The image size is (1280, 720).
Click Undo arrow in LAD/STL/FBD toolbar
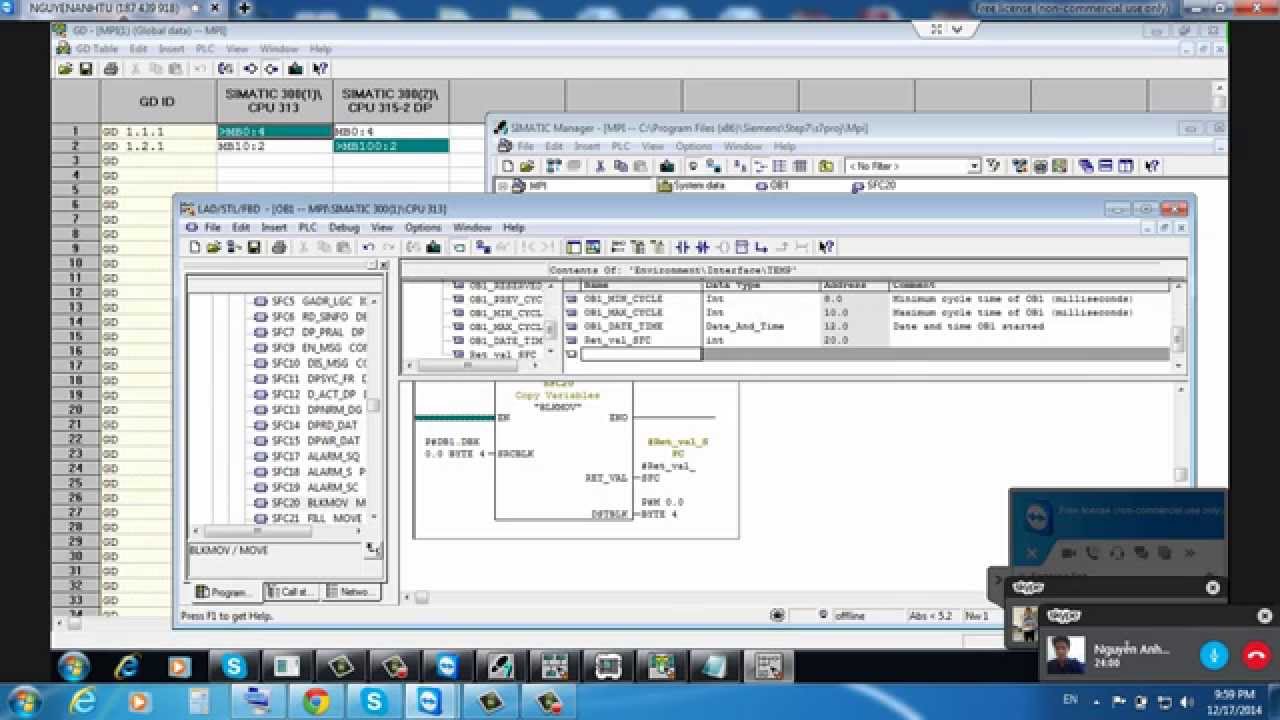click(x=368, y=247)
